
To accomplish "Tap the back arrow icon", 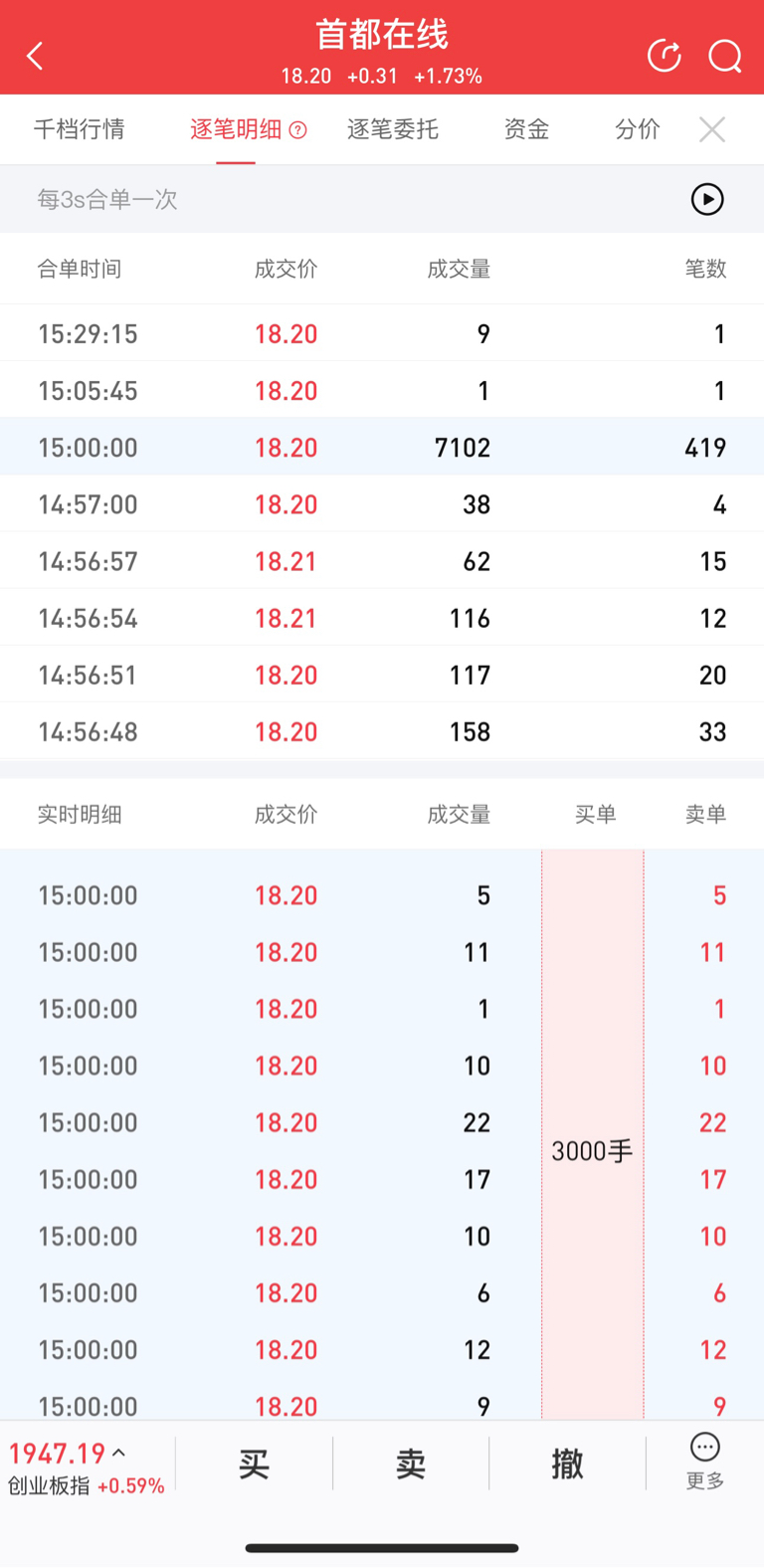I will click(x=36, y=56).
